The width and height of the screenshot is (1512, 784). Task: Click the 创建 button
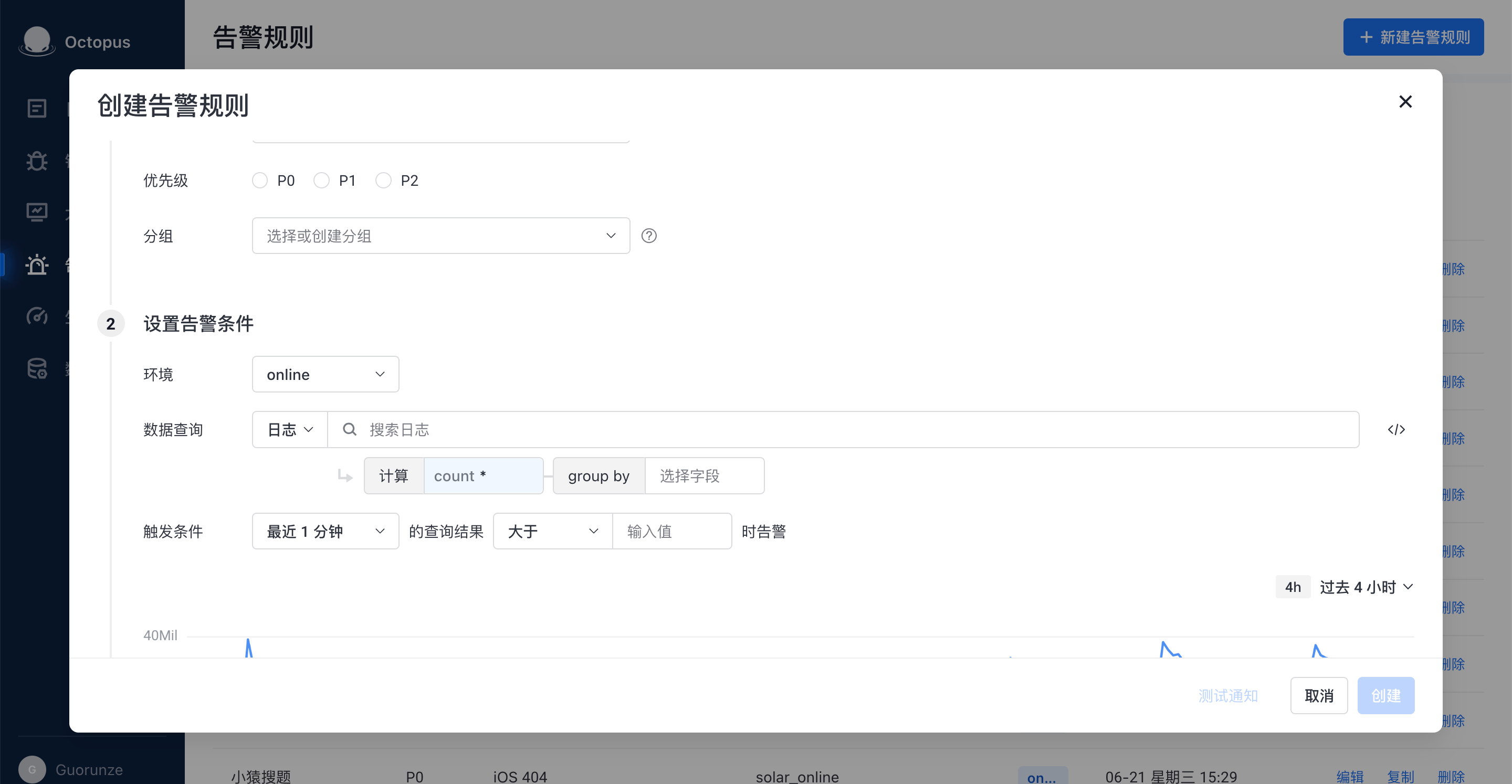pos(1386,695)
